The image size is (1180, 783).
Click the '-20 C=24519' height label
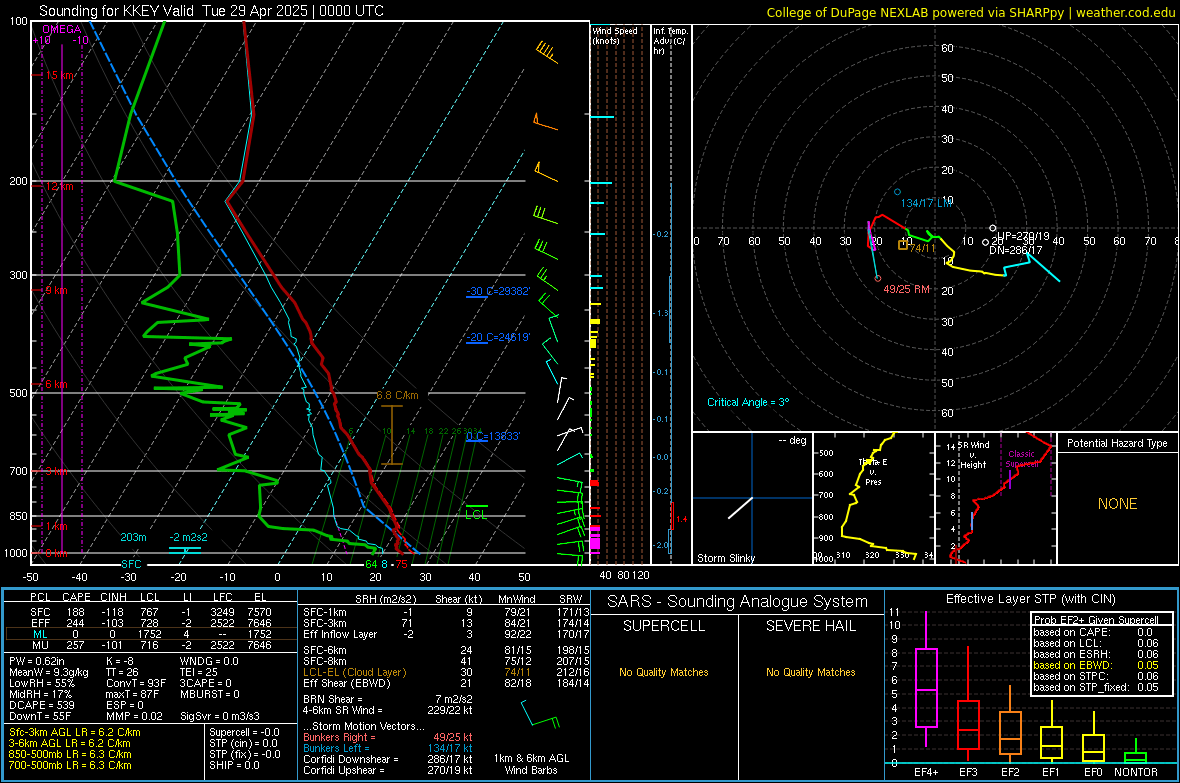click(x=498, y=337)
